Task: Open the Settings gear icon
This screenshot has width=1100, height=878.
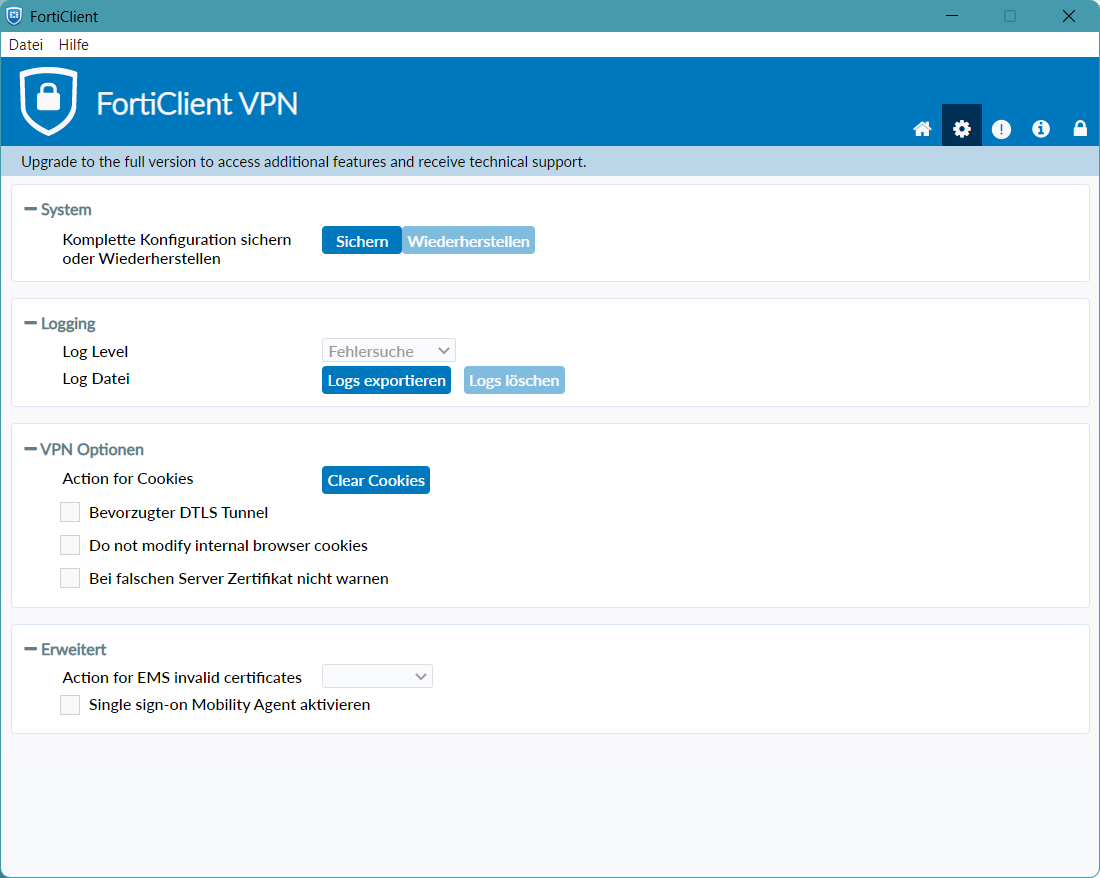Action: 961,129
